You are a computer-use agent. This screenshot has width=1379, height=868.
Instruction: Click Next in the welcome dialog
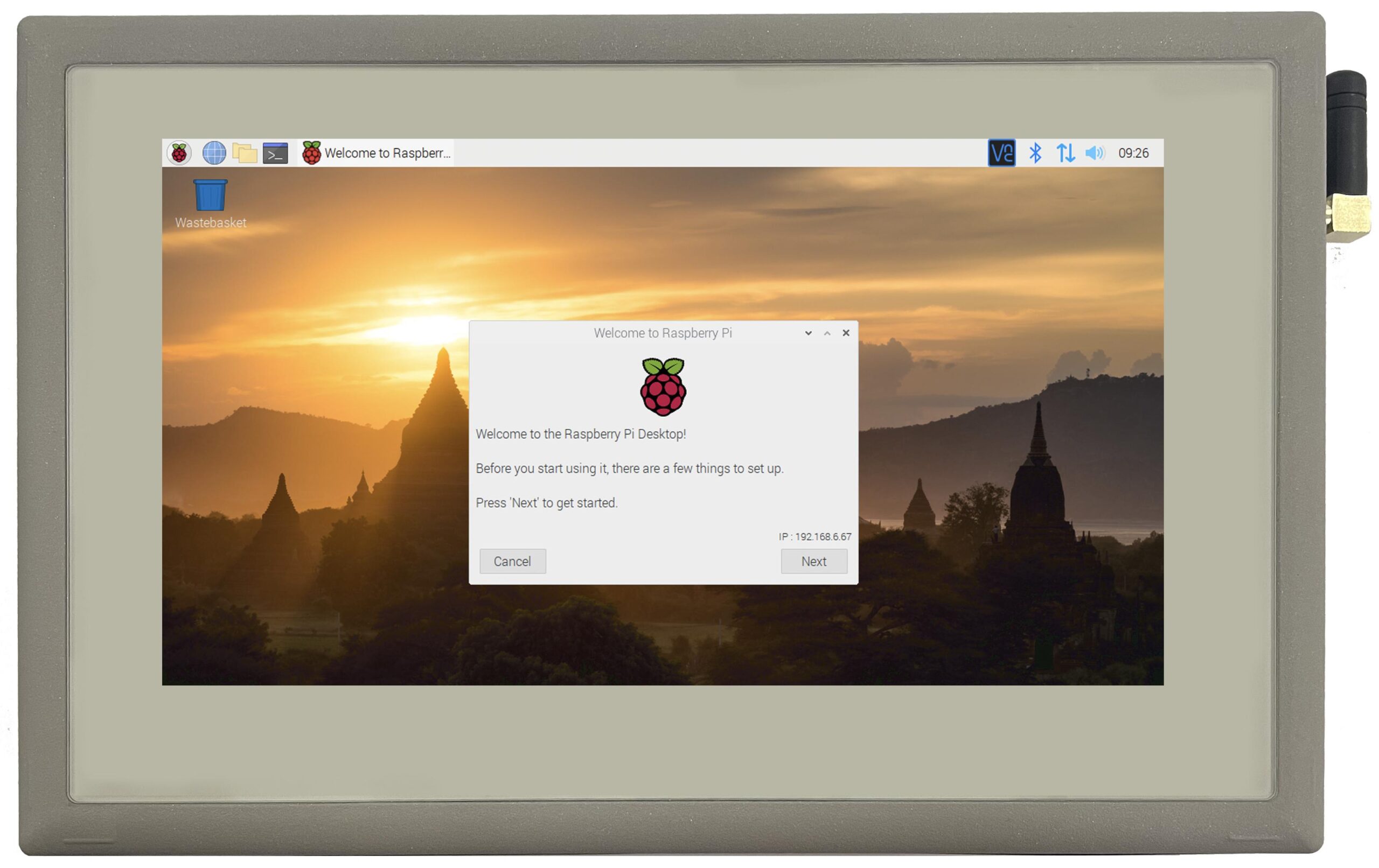coord(814,561)
